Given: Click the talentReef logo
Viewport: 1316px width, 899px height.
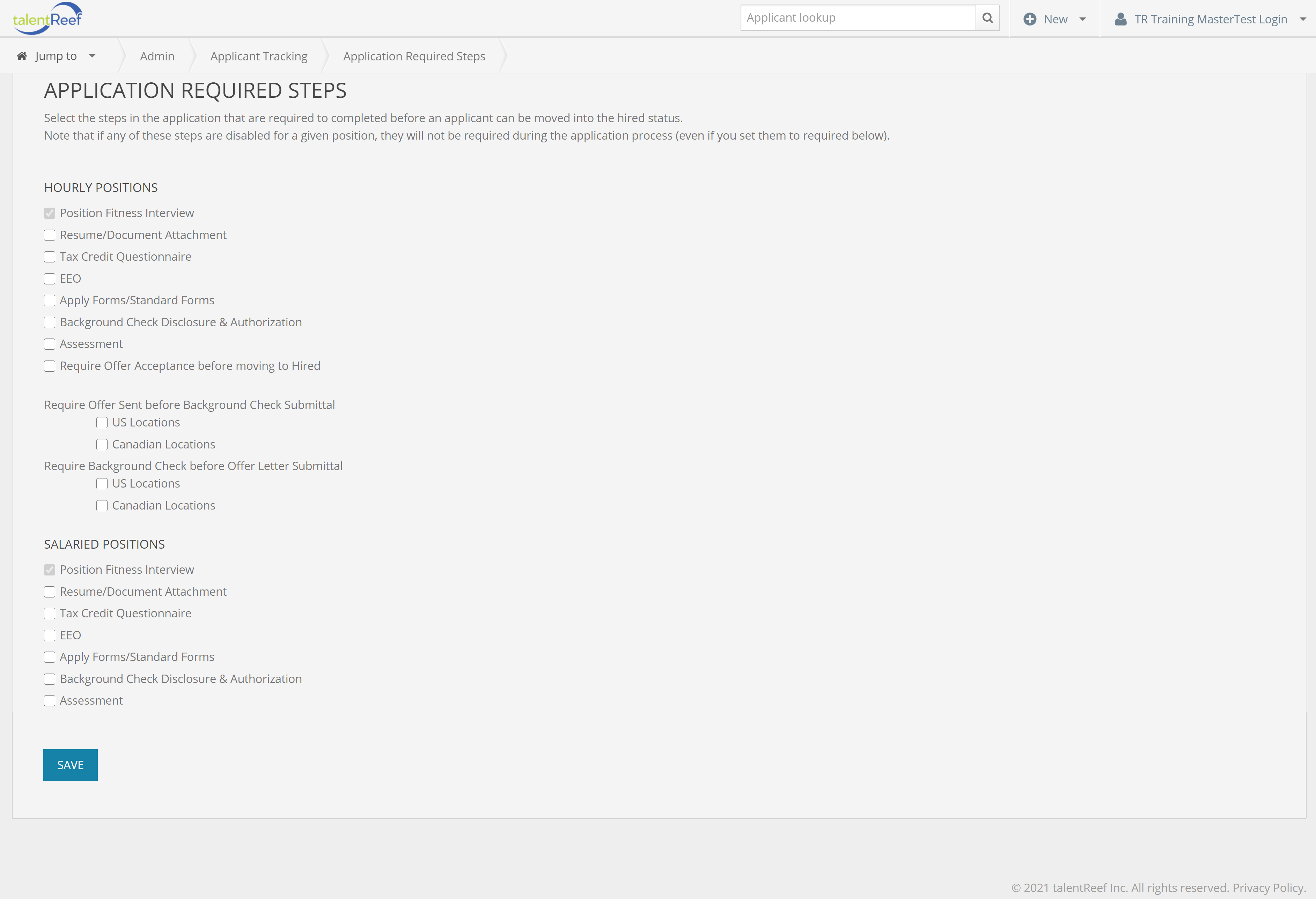Looking at the screenshot, I should [47, 19].
